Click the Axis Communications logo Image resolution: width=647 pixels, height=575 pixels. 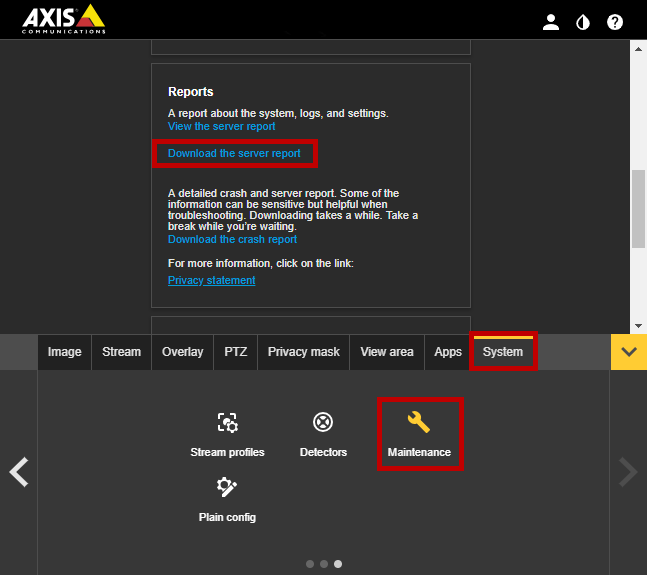click(63, 19)
